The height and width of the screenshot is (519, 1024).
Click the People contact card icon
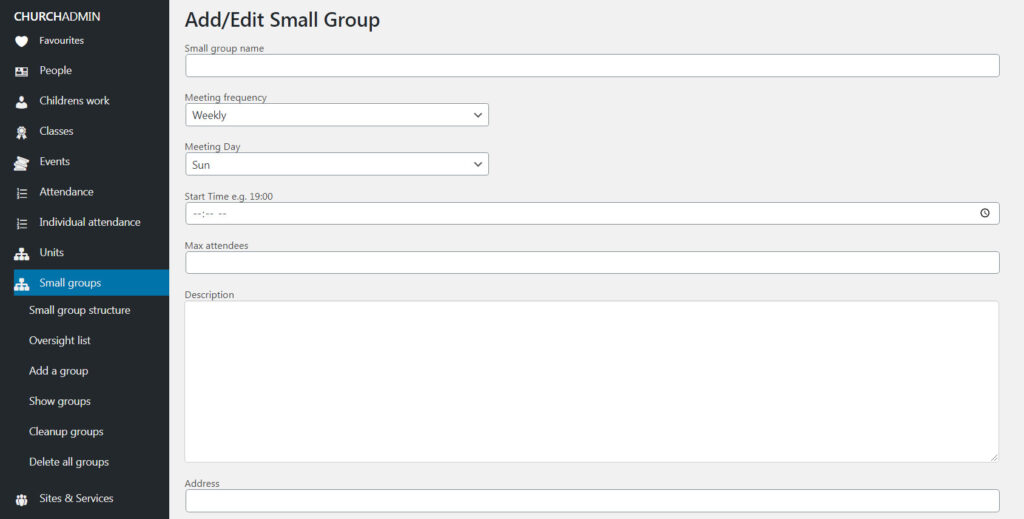pyautogui.click(x=21, y=71)
